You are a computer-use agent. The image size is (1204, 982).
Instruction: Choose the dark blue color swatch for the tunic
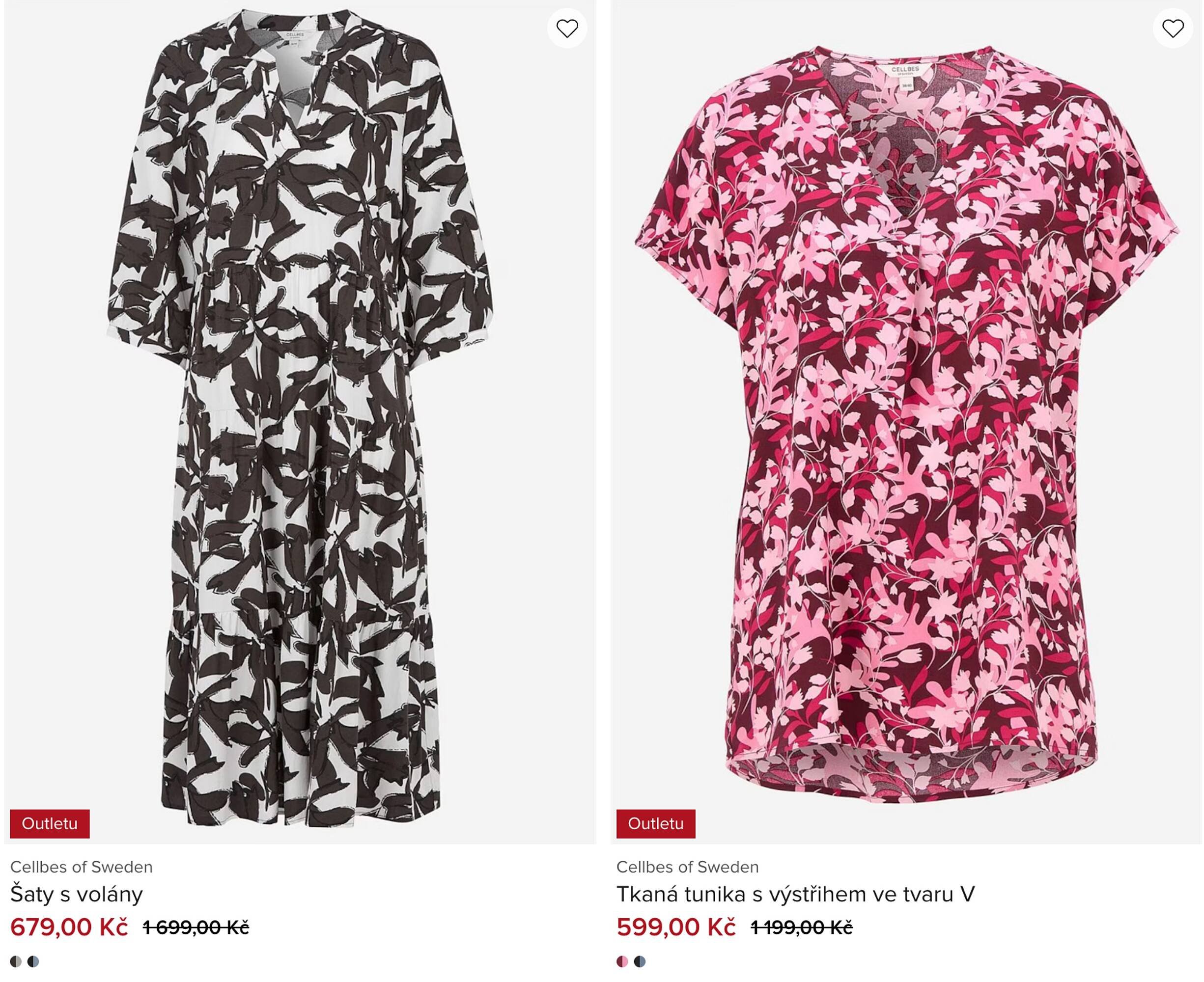click(640, 962)
